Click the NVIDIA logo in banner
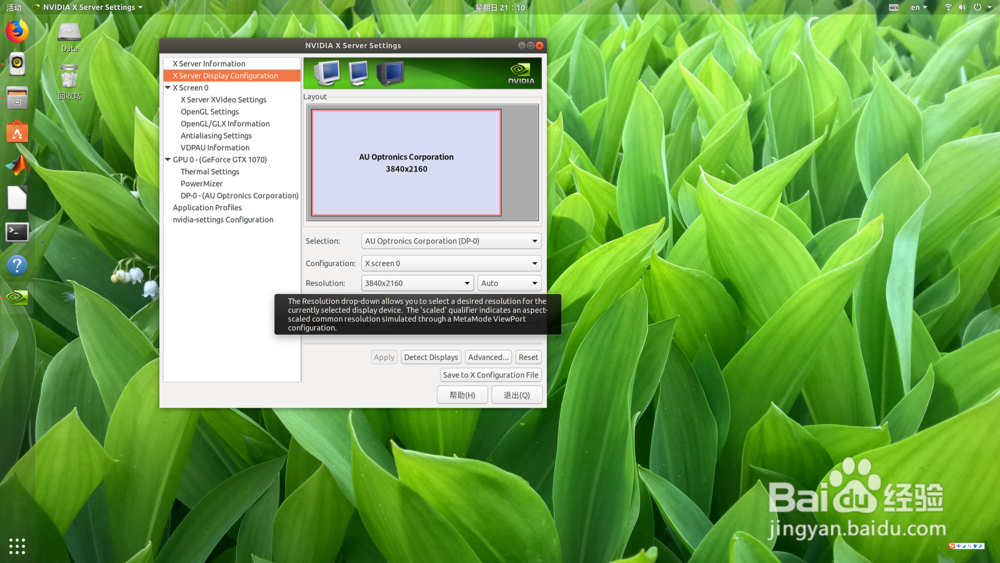Image resolution: width=1000 pixels, height=563 pixels. pos(521,73)
